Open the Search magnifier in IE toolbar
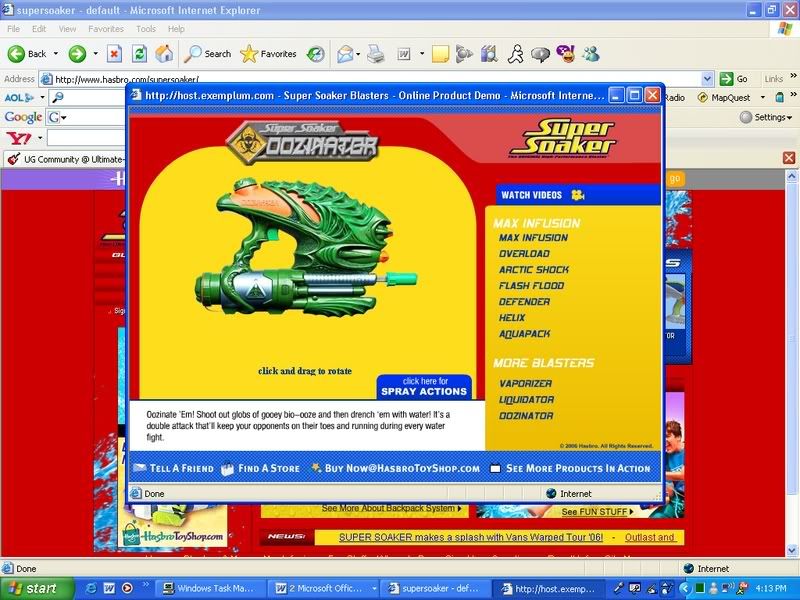Image resolution: width=800 pixels, height=600 pixels. tap(208, 54)
